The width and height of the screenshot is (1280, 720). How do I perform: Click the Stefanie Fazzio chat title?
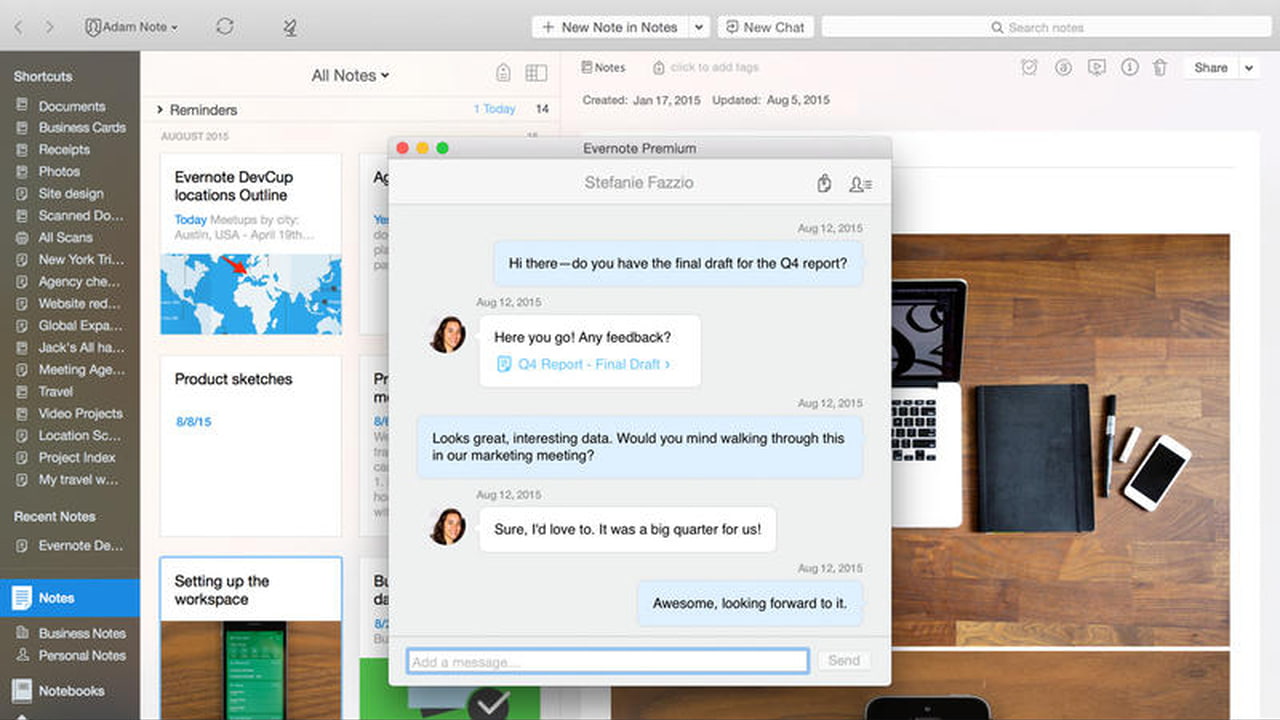(639, 183)
